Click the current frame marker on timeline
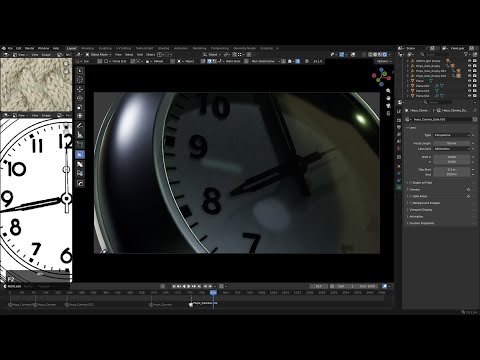Screen dimensions: 480x360 click(x=213, y=292)
